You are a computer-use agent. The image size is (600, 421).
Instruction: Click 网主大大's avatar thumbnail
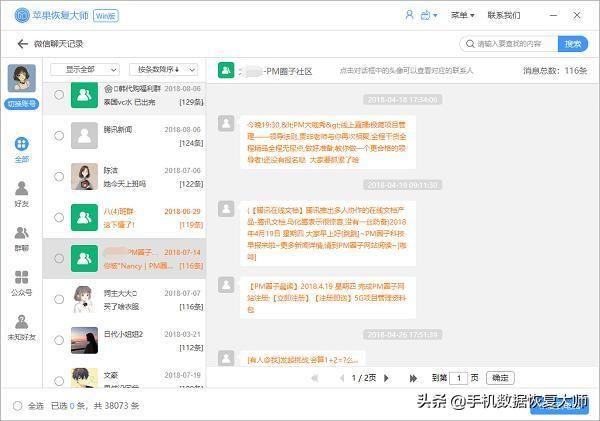[85, 299]
